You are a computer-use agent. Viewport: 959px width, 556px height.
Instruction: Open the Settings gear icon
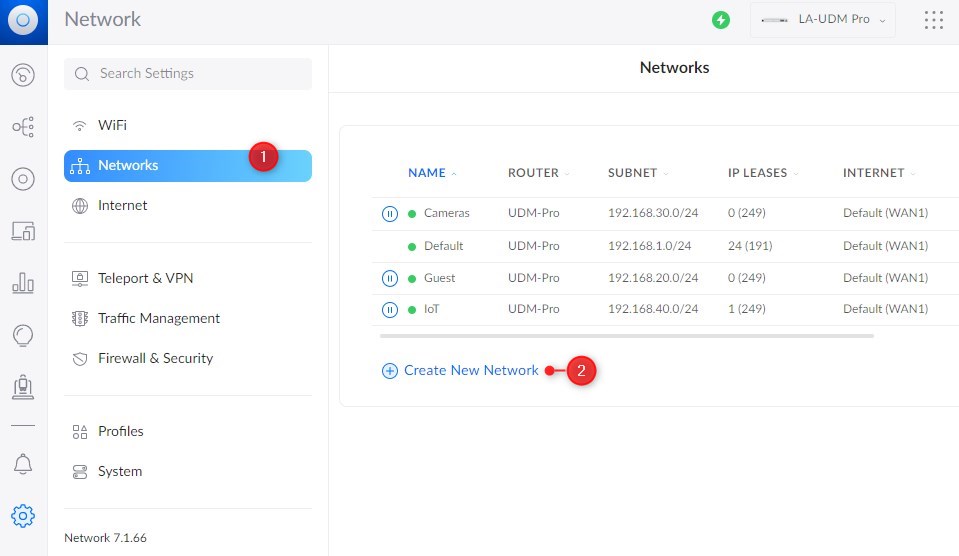click(x=23, y=516)
